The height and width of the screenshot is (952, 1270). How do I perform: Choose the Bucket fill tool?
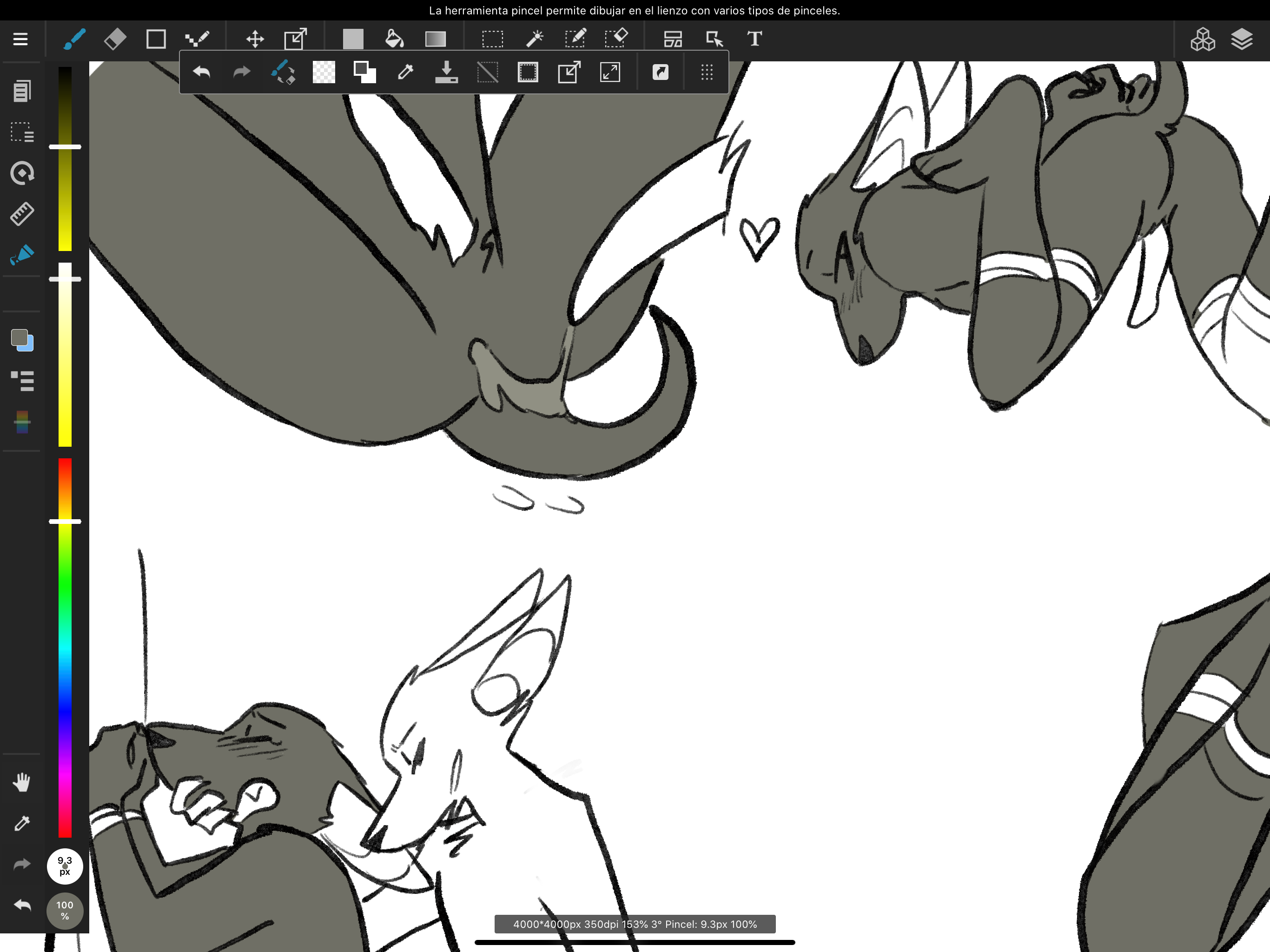click(394, 39)
